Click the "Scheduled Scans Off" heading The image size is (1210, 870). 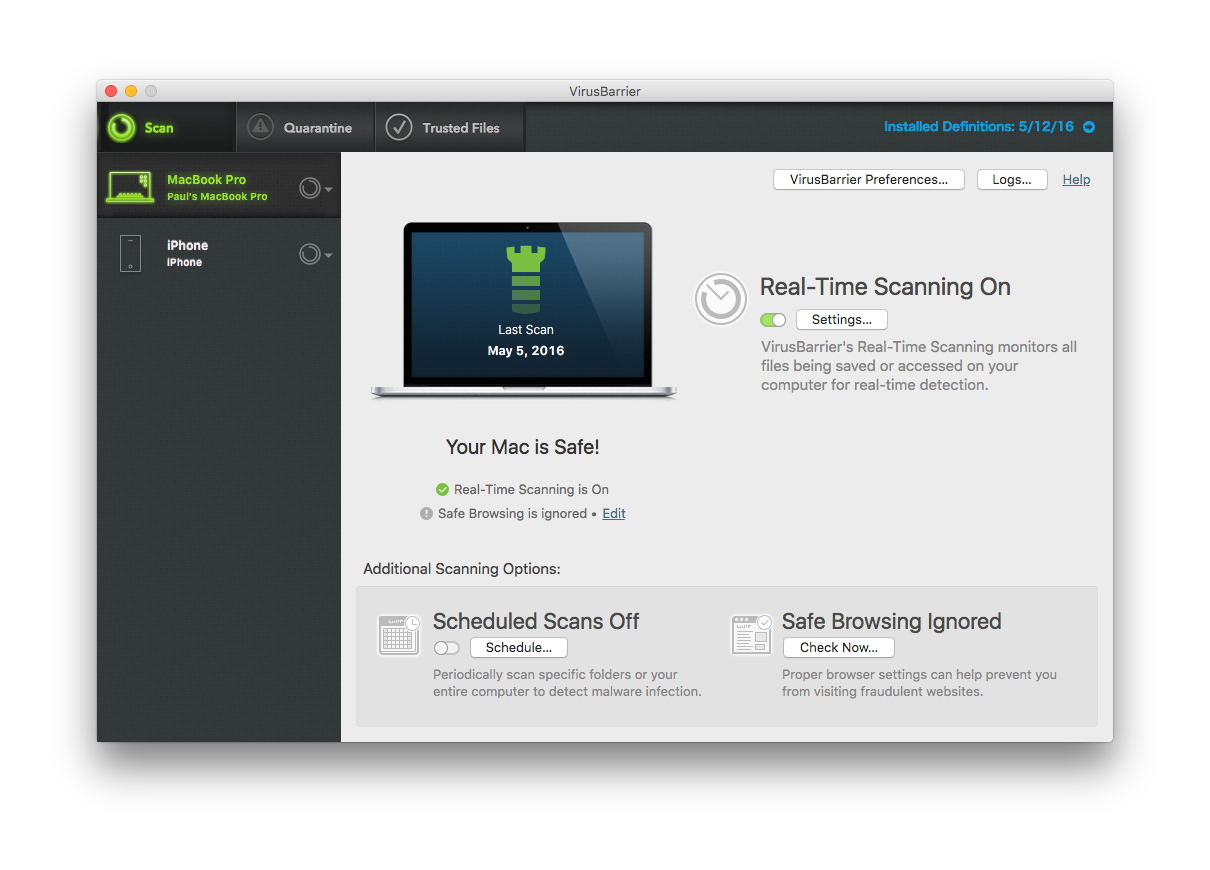(x=536, y=621)
